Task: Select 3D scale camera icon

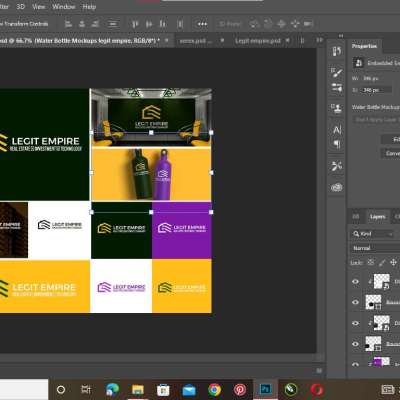Action: pyautogui.click(x=308, y=24)
